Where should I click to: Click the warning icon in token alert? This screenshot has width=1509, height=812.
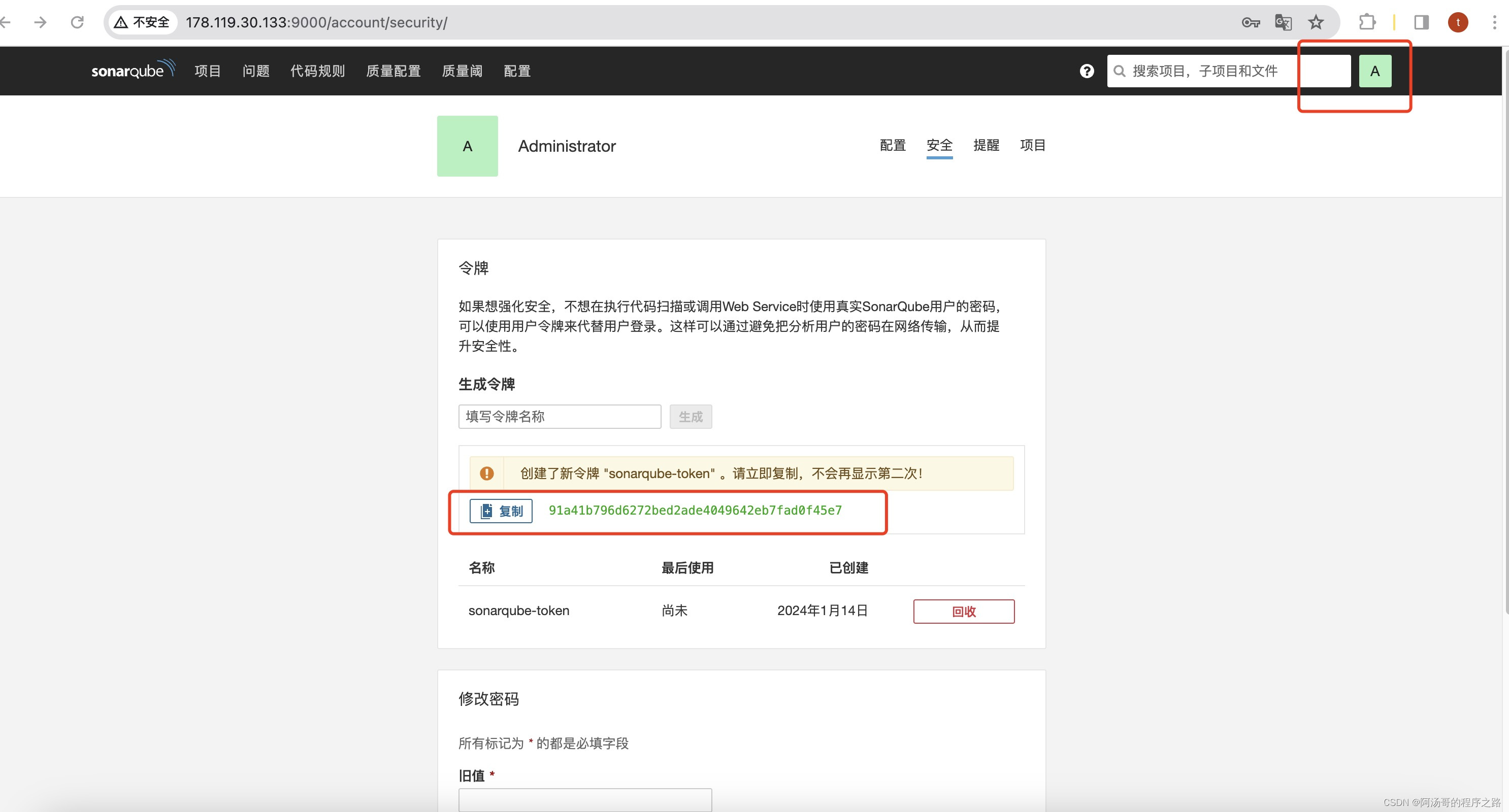[487, 473]
